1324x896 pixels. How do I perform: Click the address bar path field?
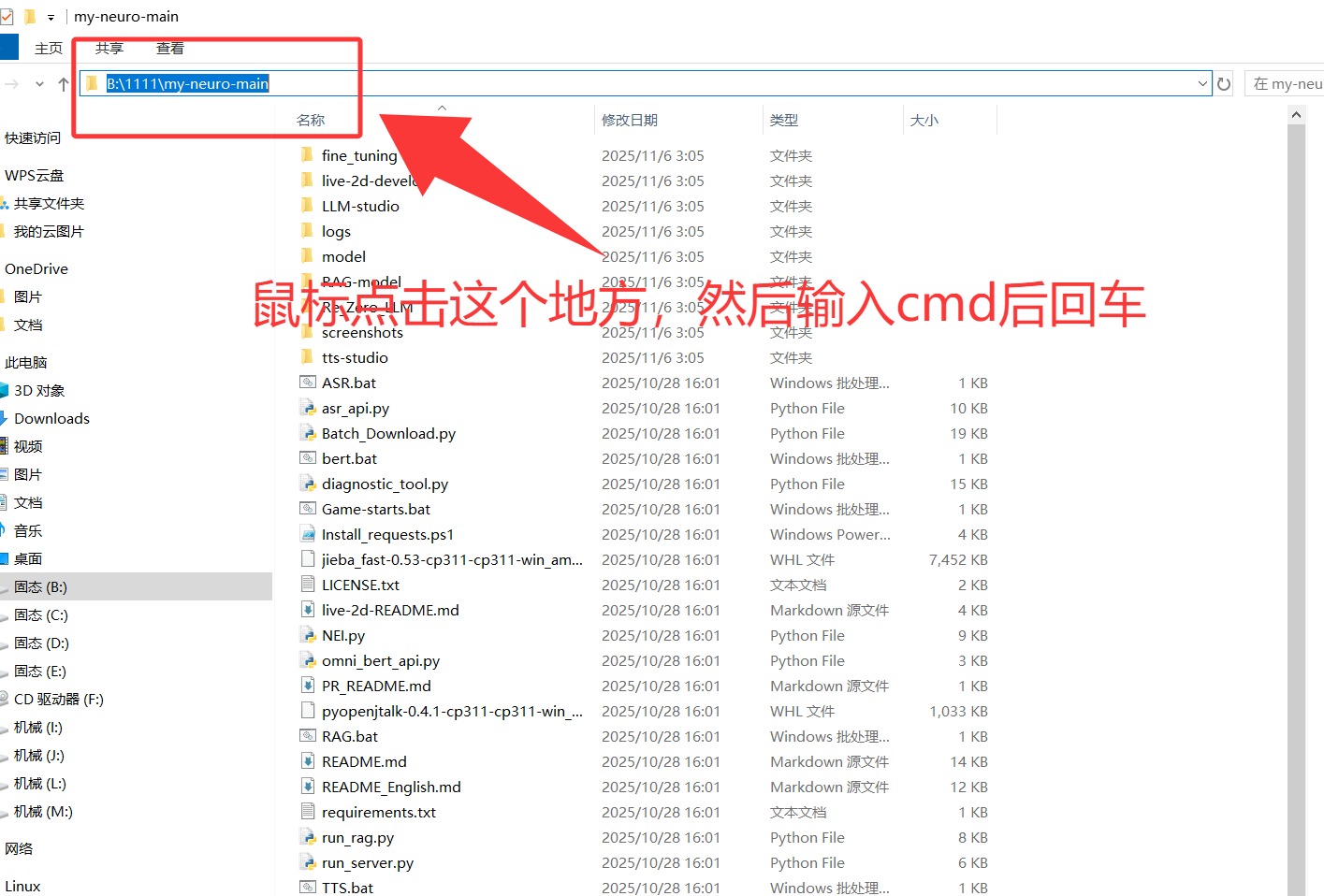655,84
